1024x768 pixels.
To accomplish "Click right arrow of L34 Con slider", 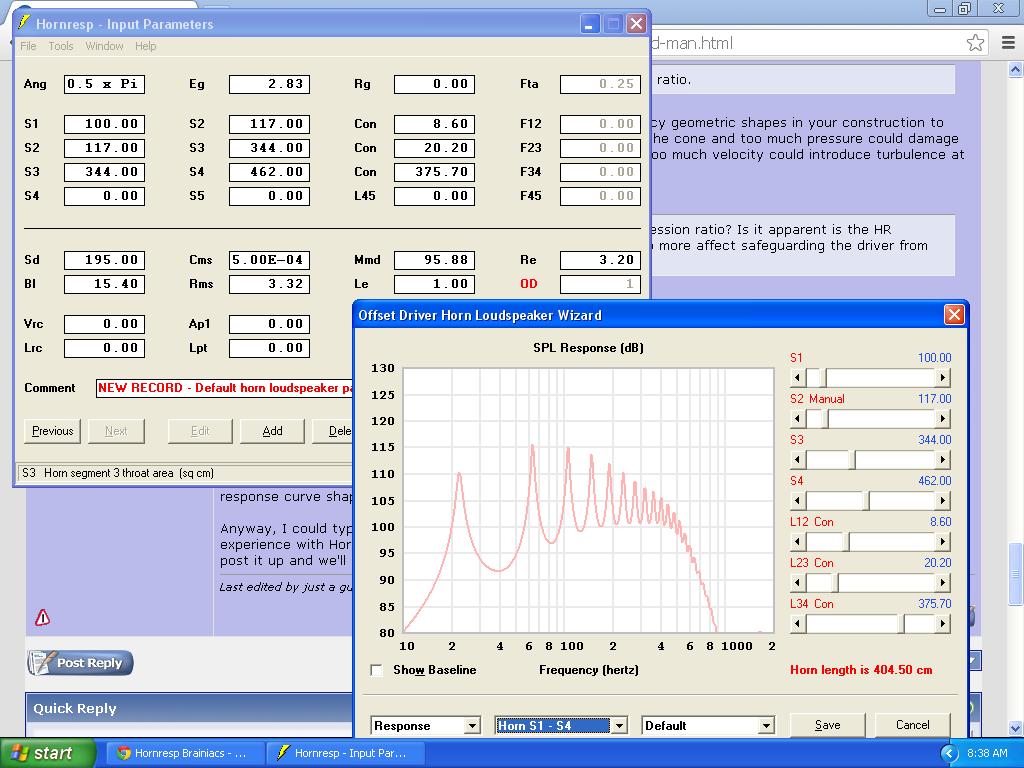I will click(942, 624).
